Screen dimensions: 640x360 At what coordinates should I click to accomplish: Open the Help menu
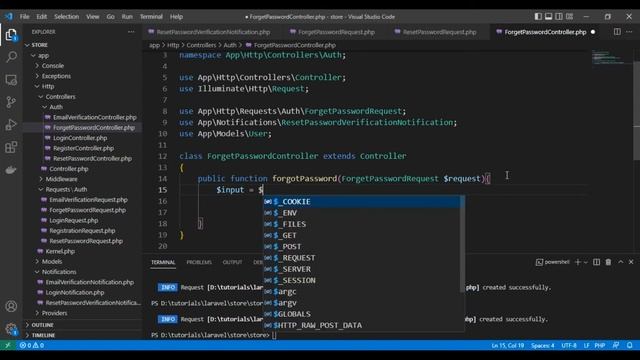176,17
